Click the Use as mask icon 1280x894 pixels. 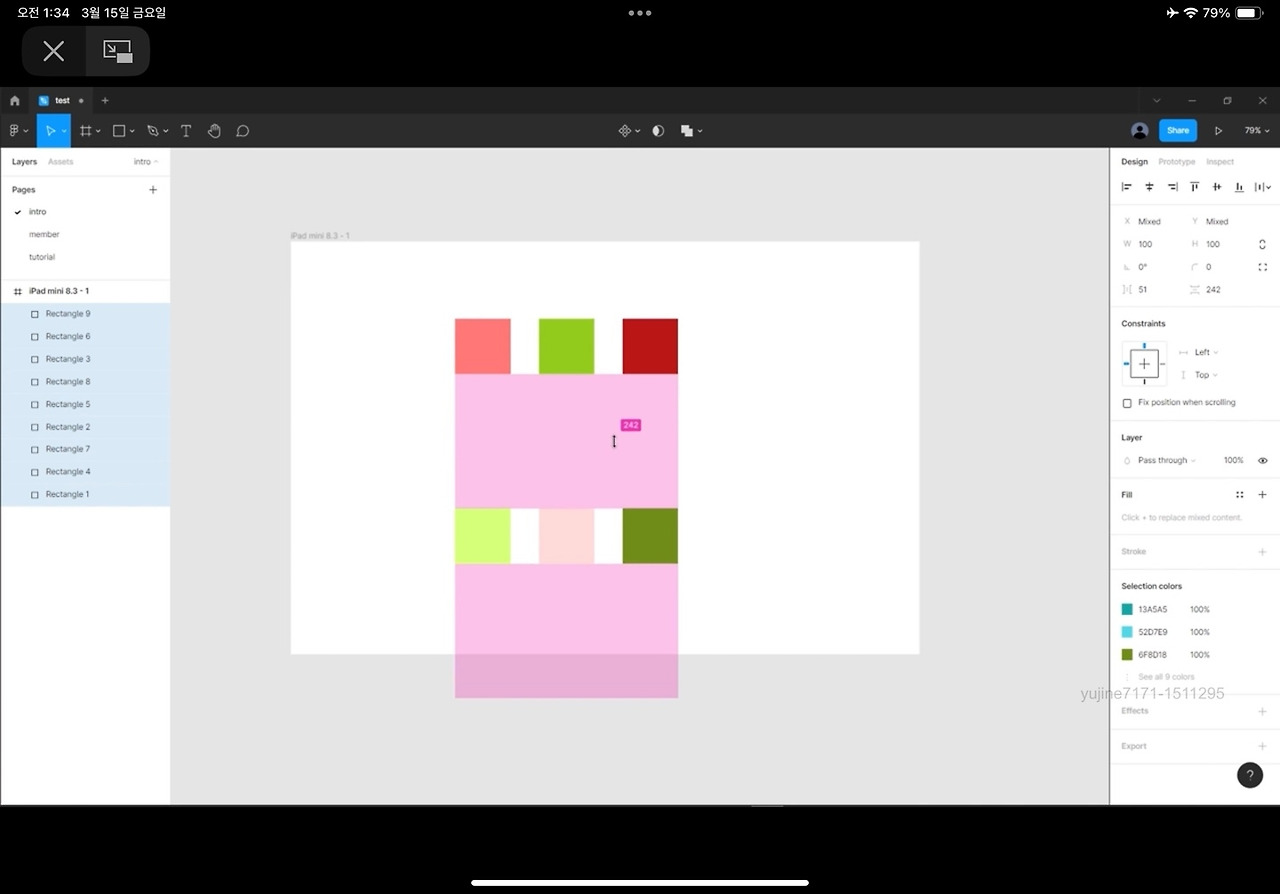658,131
